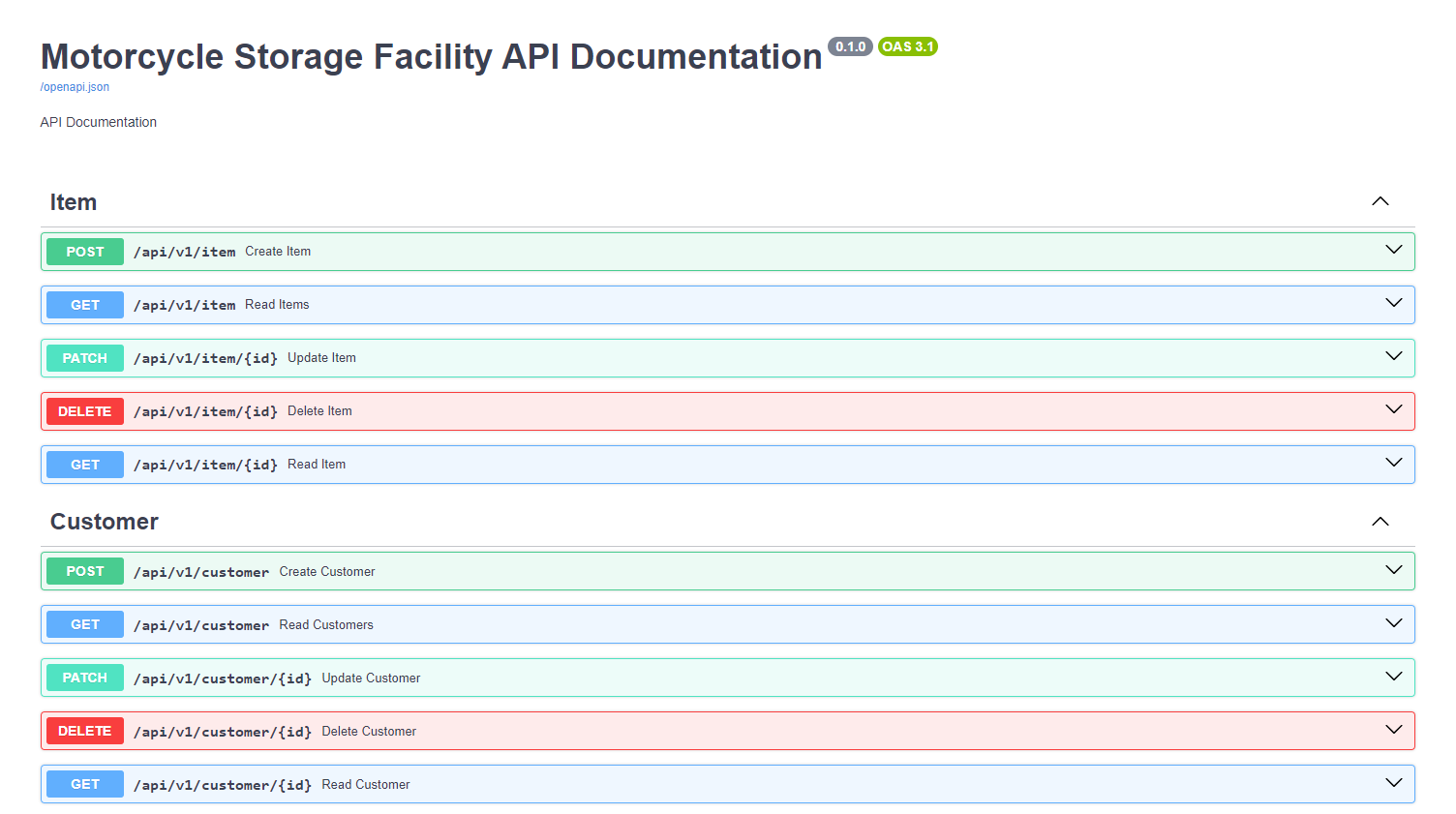Expand the Create Customer row arrow
This screenshot has width=1456, height=814.
click(x=1394, y=570)
